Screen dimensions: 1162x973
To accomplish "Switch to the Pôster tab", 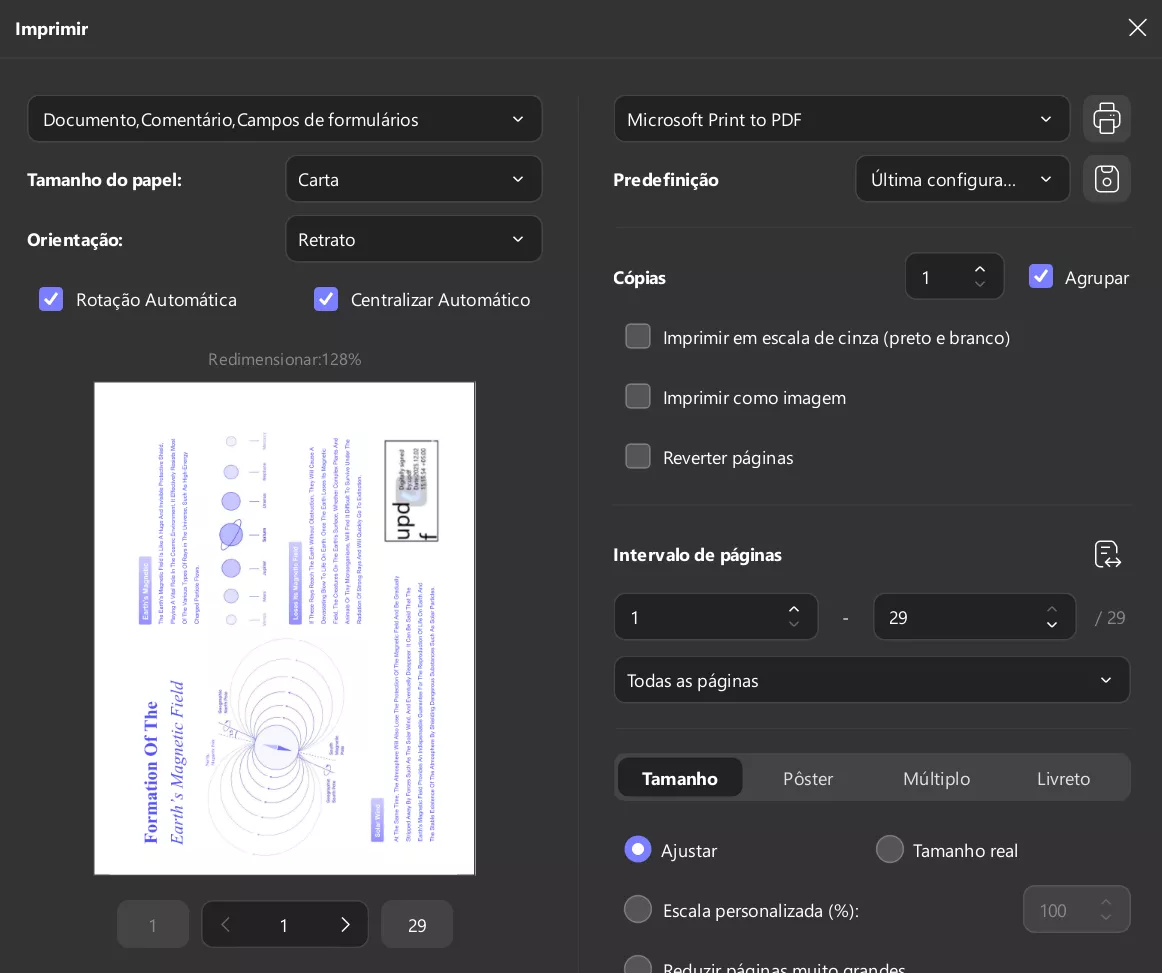I will tap(808, 778).
